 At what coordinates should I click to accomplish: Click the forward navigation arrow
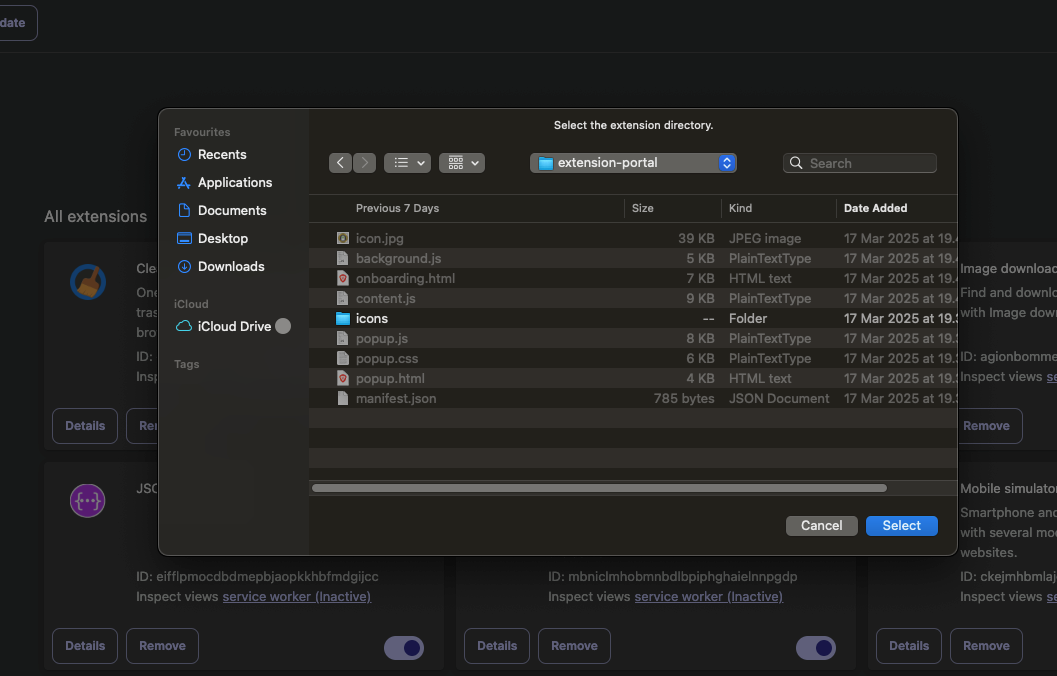coord(365,163)
